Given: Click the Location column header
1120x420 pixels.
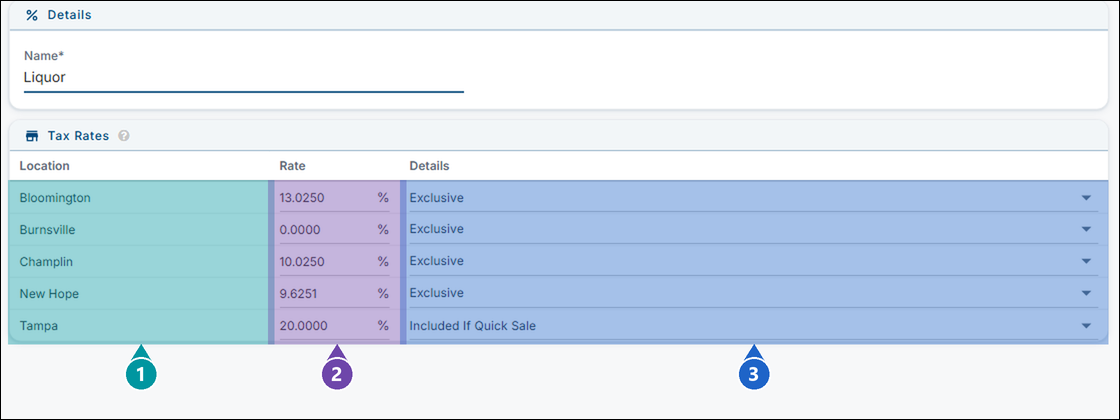Looking at the screenshot, I should click(44, 166).
